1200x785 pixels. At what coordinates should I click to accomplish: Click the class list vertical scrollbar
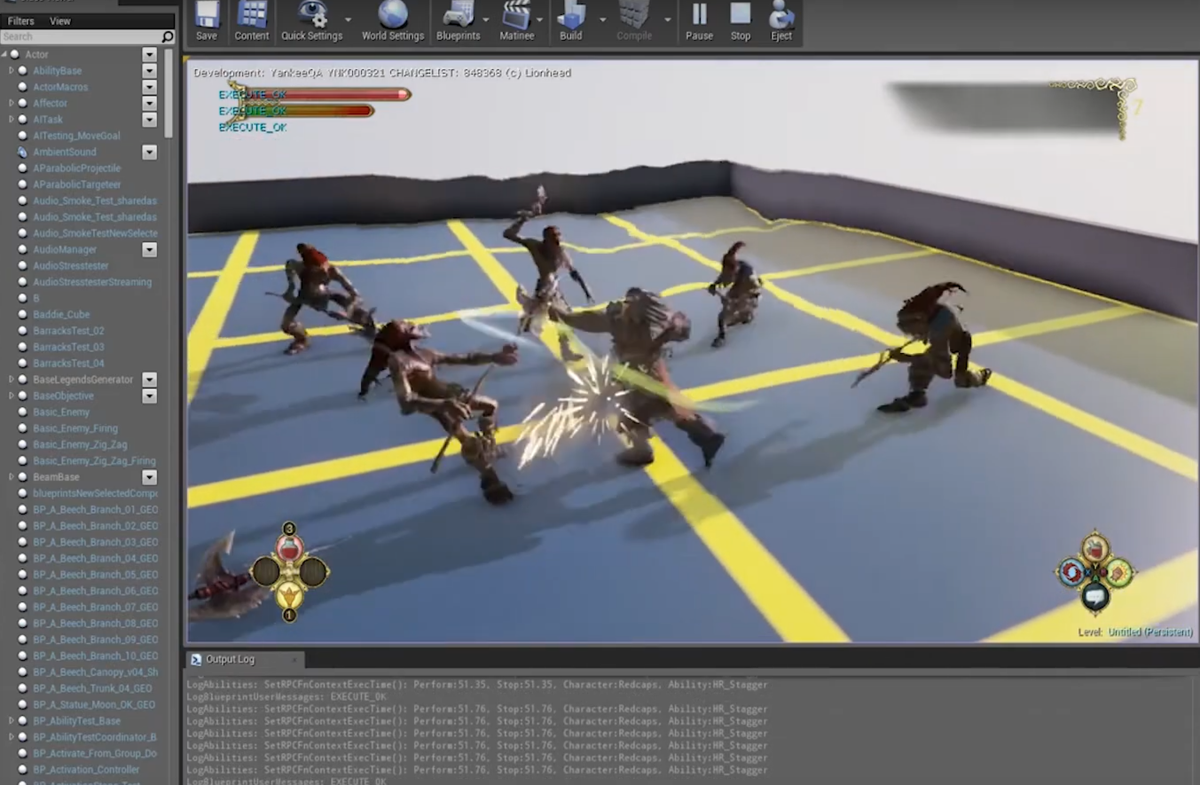tap(169, 92)
